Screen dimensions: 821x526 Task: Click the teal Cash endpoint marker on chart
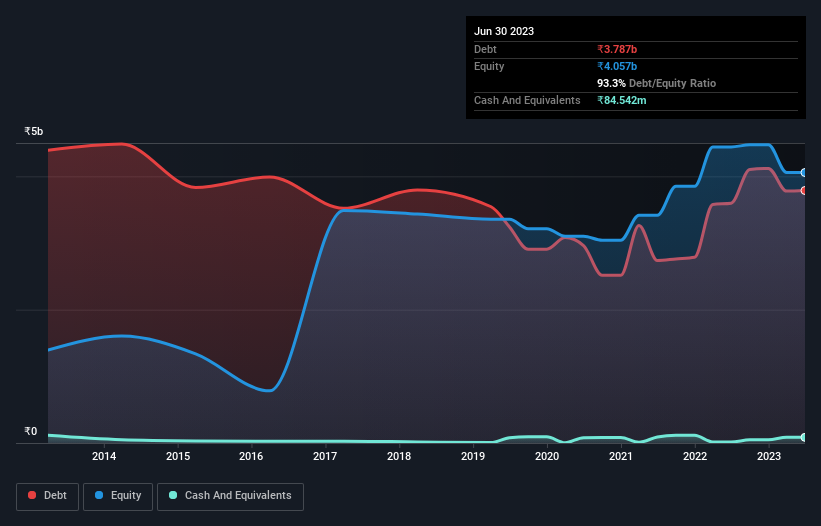tap(804, 437)
